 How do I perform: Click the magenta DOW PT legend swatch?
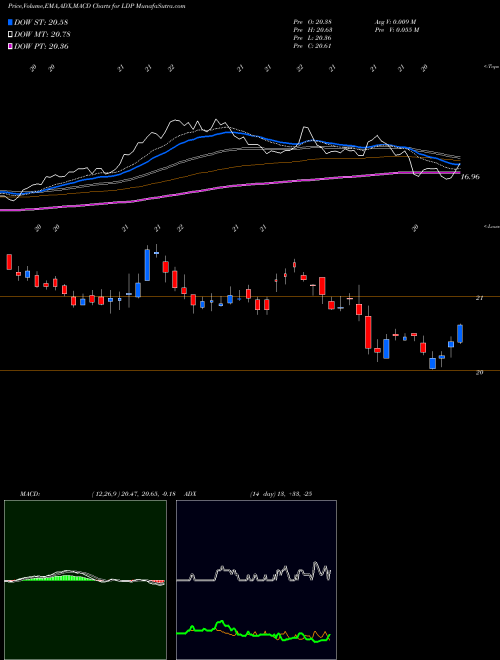pos(10,46)
